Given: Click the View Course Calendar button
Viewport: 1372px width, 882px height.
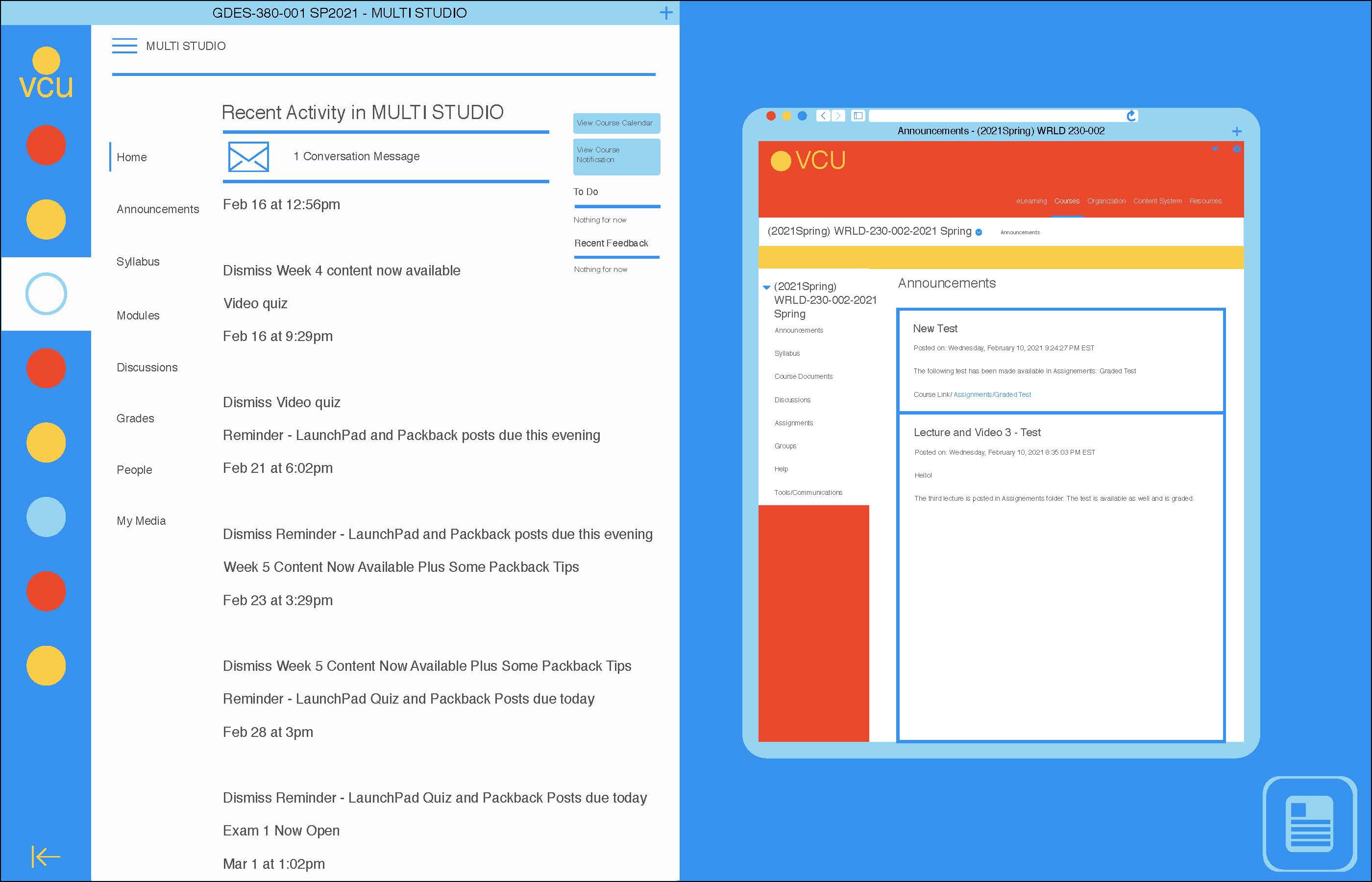Looking at the screenshot, I should point(616,123).
